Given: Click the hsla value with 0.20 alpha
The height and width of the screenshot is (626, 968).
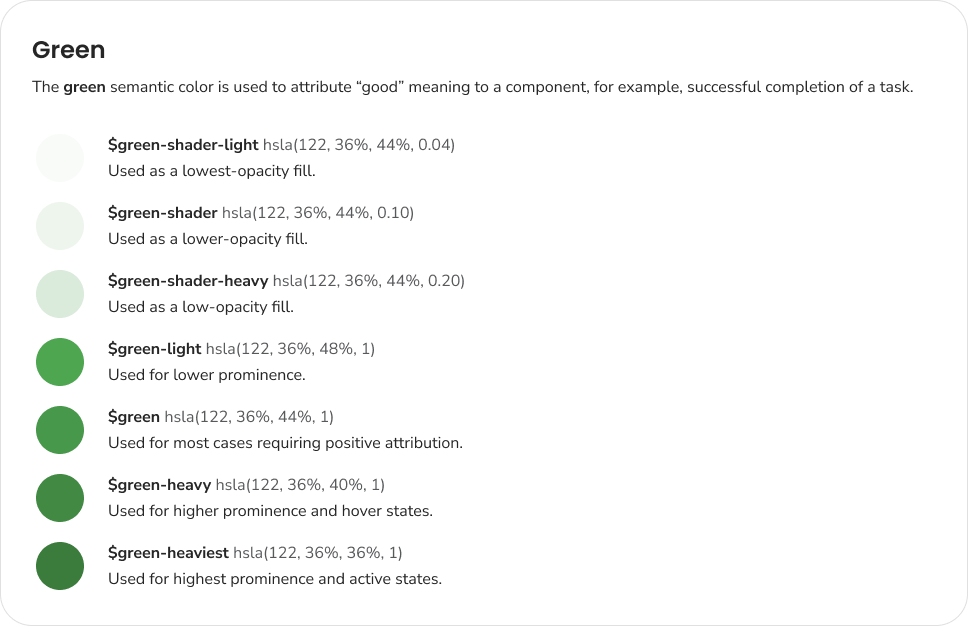Looking at the screenshot, I should pos(369,281).
